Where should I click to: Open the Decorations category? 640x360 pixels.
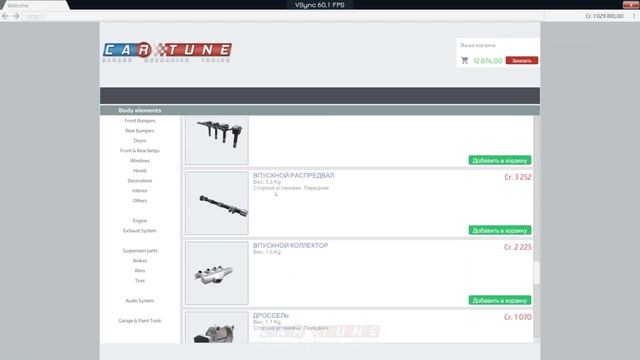[140, 181]
